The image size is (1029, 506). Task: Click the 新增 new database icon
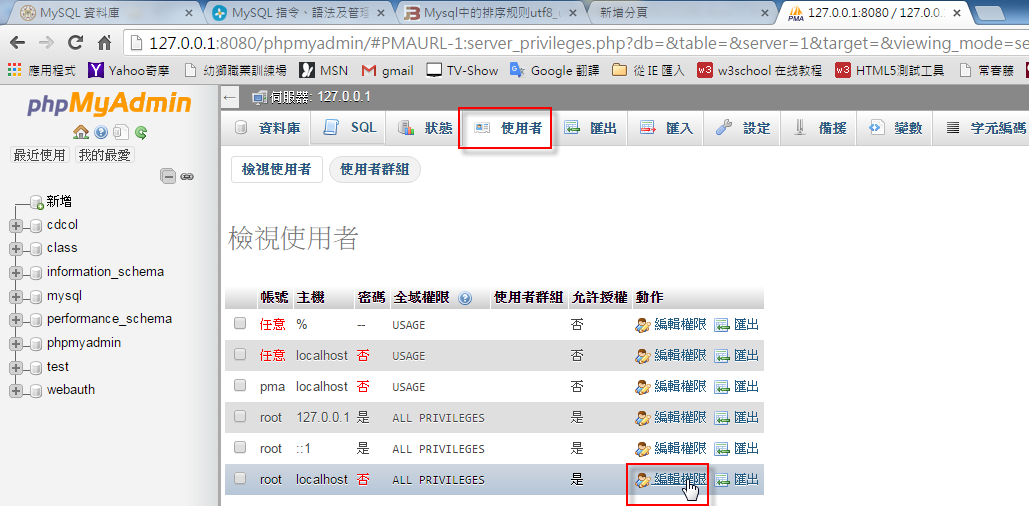(x=37, y=202)
